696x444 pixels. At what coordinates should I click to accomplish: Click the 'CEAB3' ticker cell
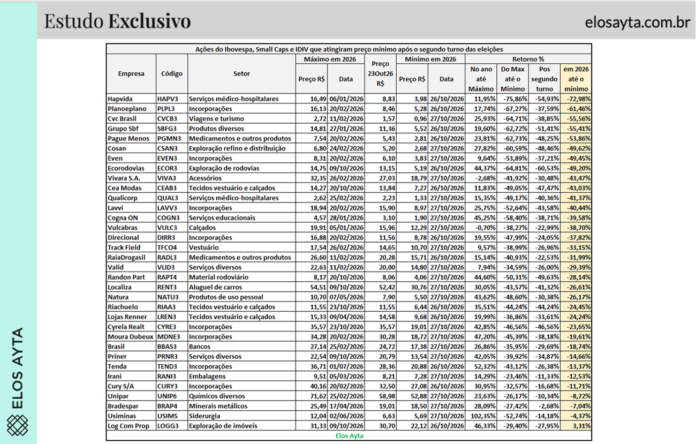click(172, 188)
